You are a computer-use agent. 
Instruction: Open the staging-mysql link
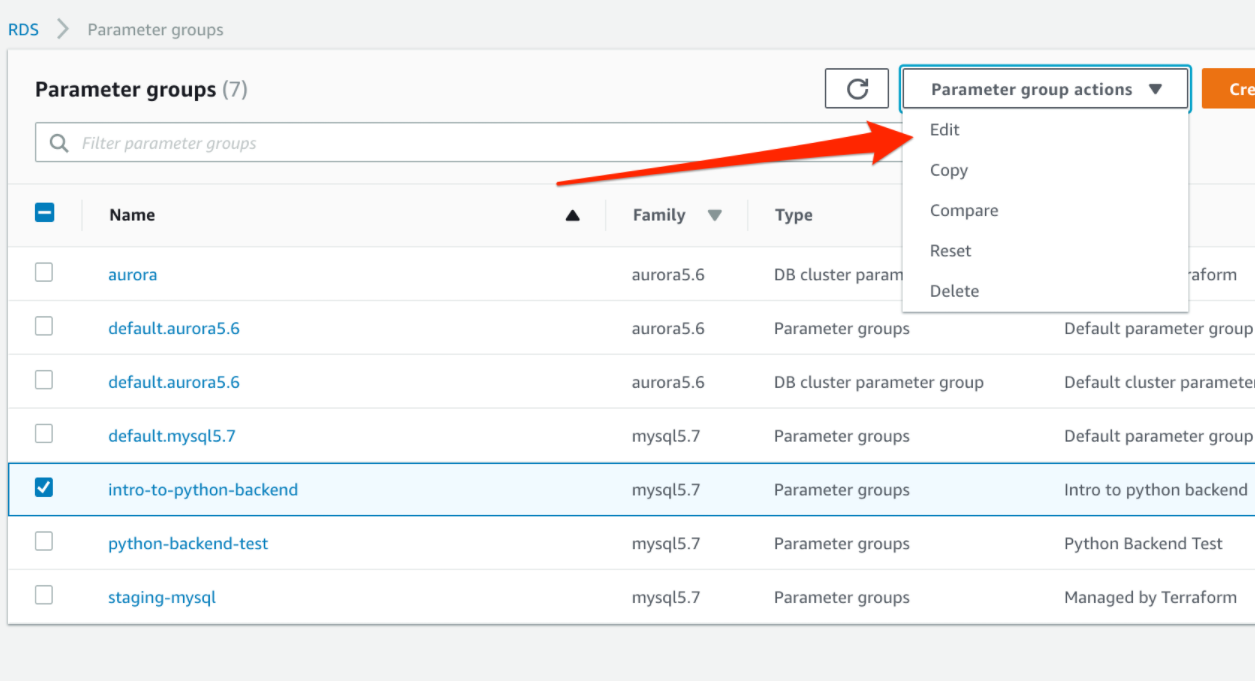click(162, 598)
